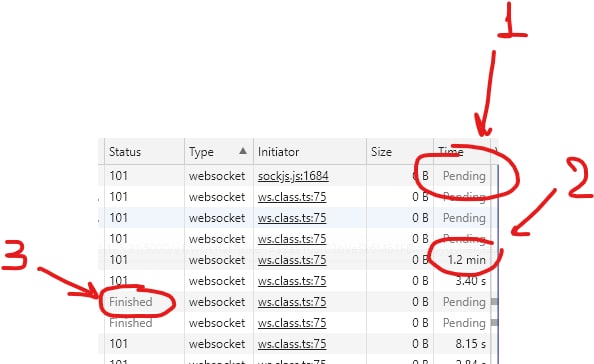Click status "101" in the sockjs.js:1684 row
This screenshot has height=364, width=594.
coord(119,176)
